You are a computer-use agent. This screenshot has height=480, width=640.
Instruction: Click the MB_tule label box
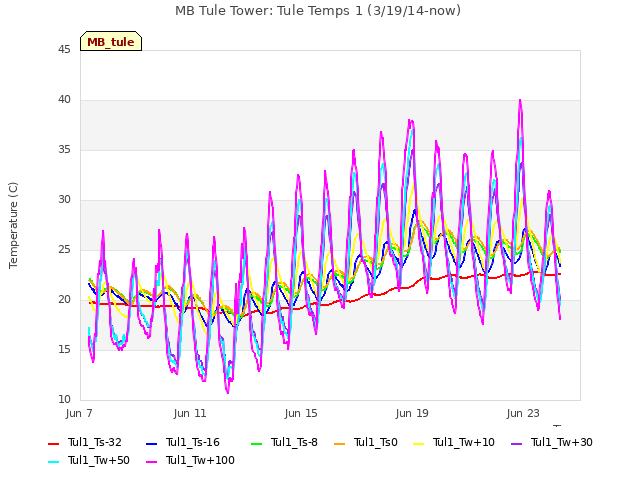pos(111,41)
